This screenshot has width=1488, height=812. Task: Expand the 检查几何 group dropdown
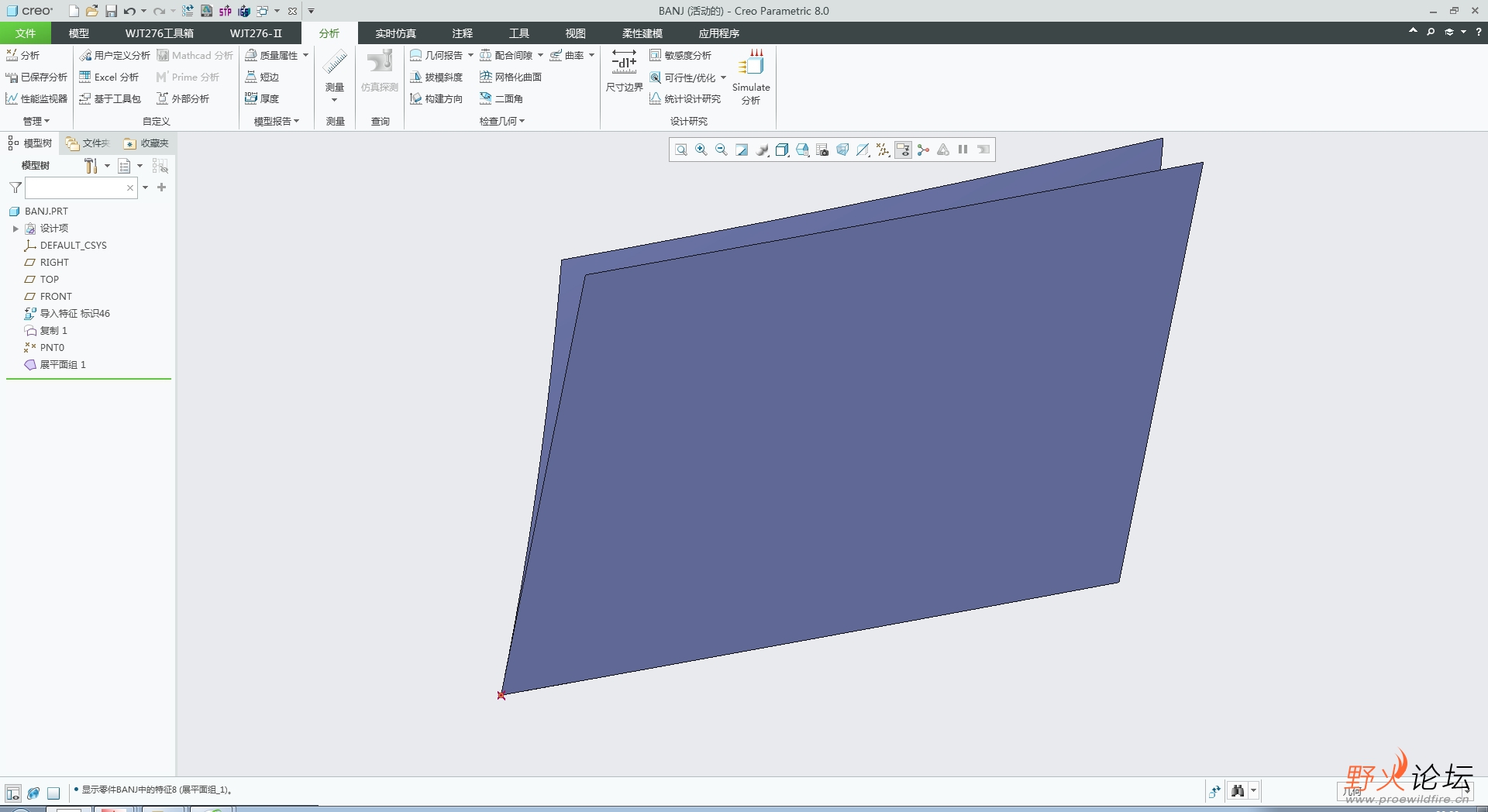coord(502,121)
